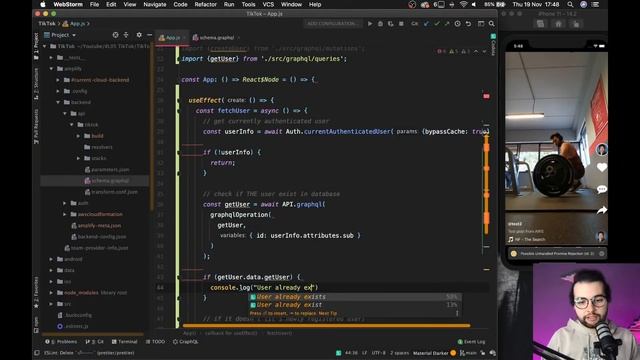Viewport: 640px width, 360px height.
Task: Collapse the amplify folder
Action: coord(51,69)
